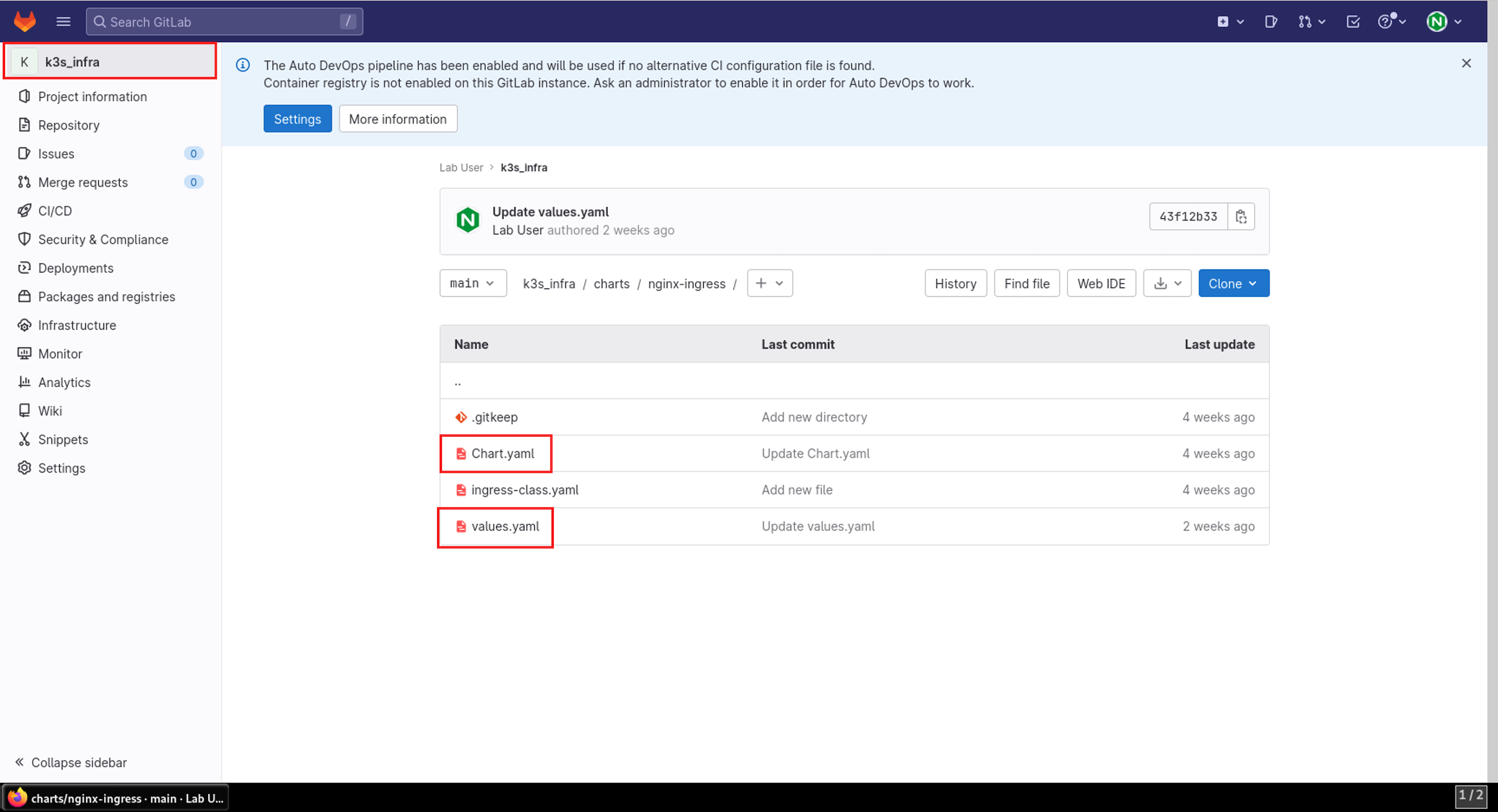Click the Update Chart.yaml commit message
The width and height of the screenshot is (1498, 812).
coord(815,453)
